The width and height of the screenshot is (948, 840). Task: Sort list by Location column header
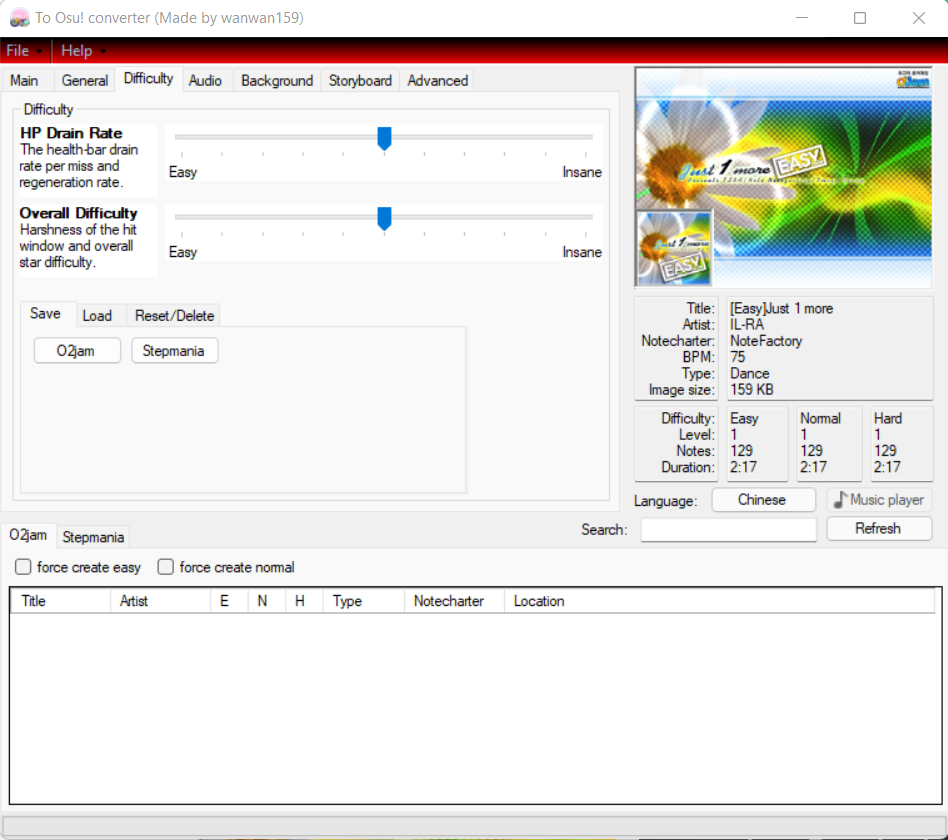click(x=719, y=601)
